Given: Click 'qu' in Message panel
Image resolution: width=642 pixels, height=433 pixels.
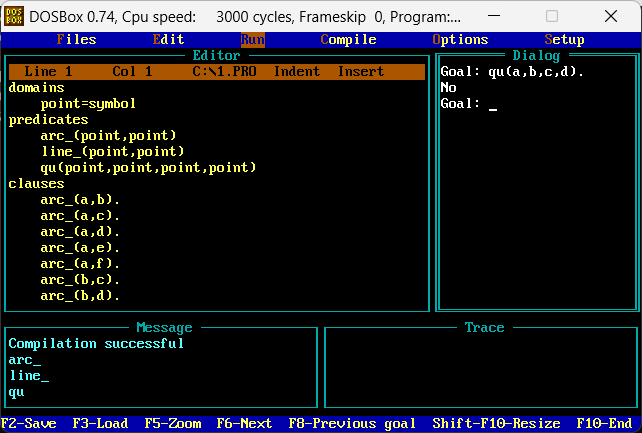Looking at the screenshot, I should [x=16, y=392].
